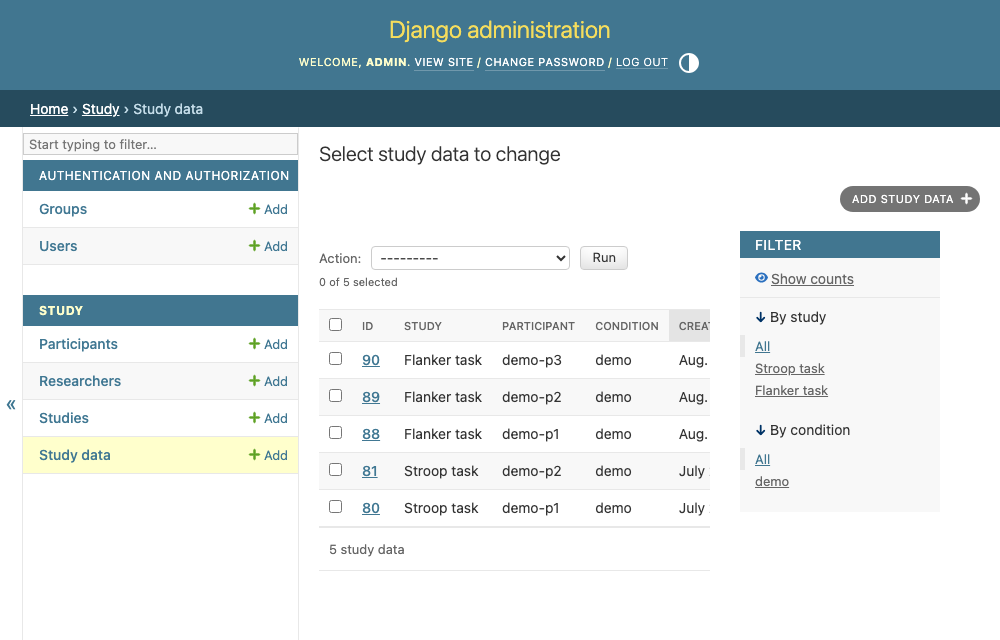Open study data record ID 88
The height and width of the screenshot is (640, 1000).
(x=371, y=434)
